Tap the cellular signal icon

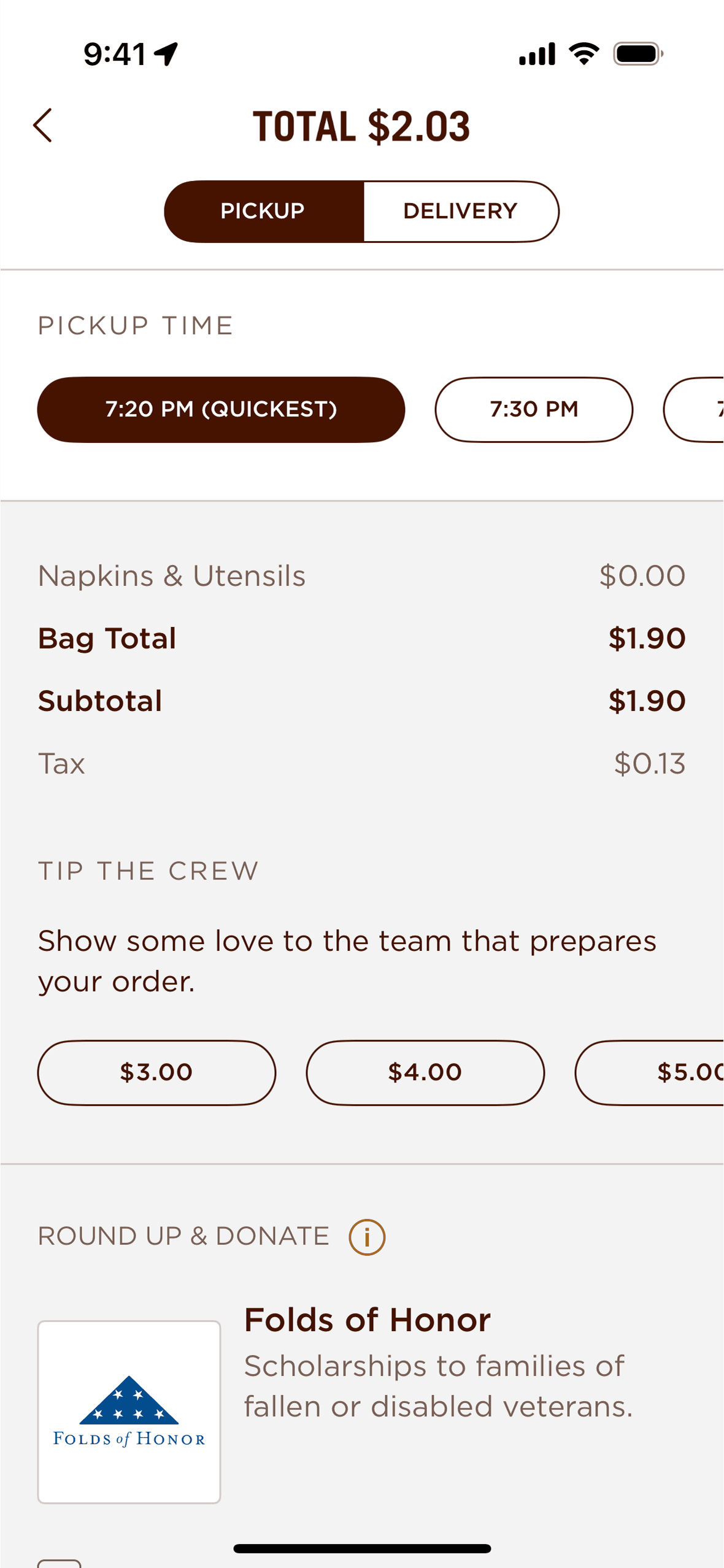click(537, 54)
